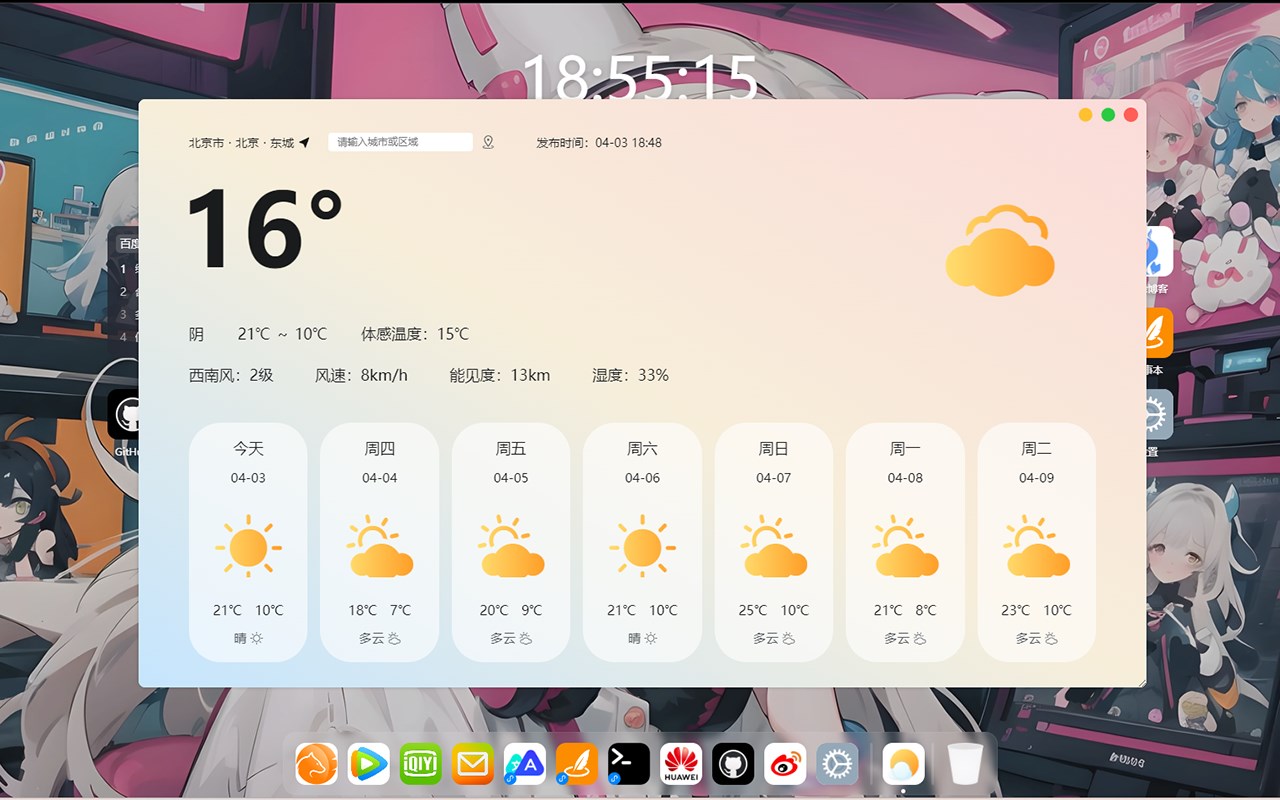Viewport: 1280px width, 800px height.
Task: Click the large cloudy weather icon
Action: 1000,250
